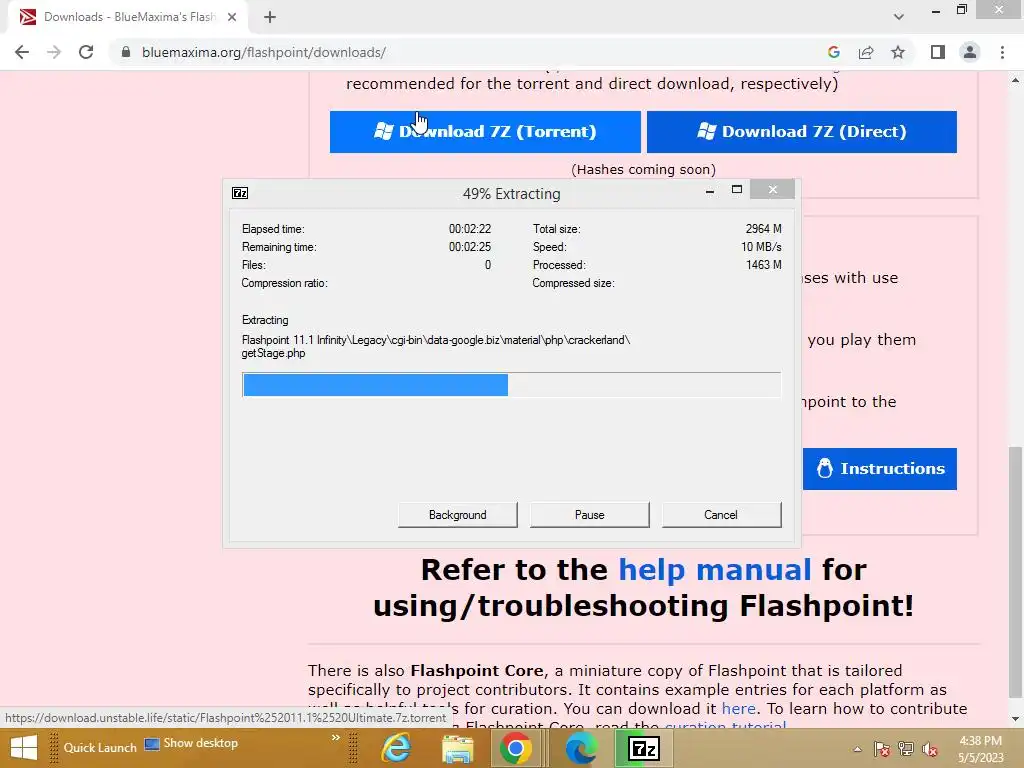
Task: Open Microsoft Edge from the taskbar
Action: click(581, 748)
